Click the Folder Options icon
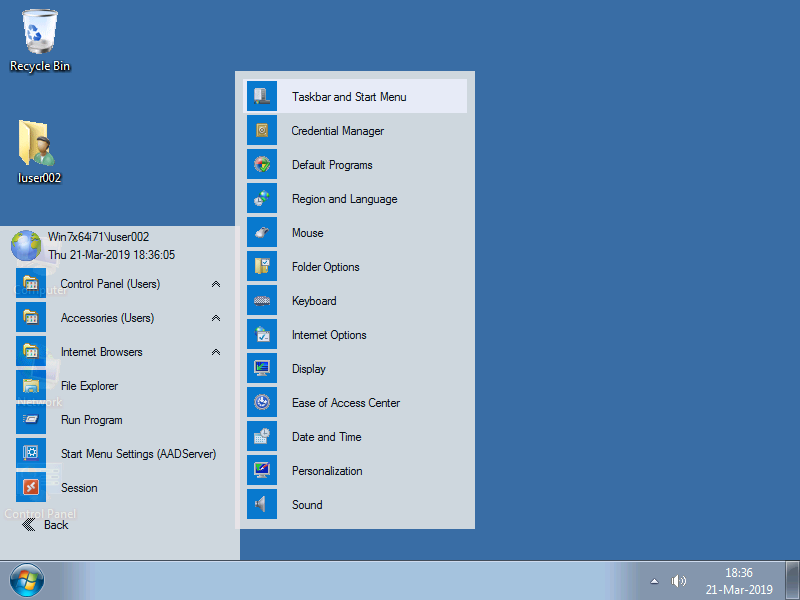 click(x=262, y=267)
